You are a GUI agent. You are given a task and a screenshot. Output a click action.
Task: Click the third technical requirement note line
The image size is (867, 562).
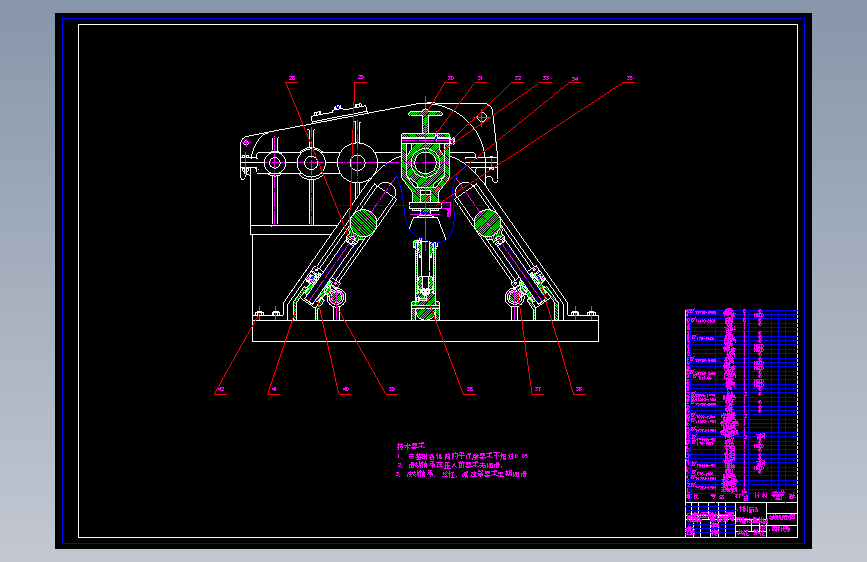(x=461, y=474)
